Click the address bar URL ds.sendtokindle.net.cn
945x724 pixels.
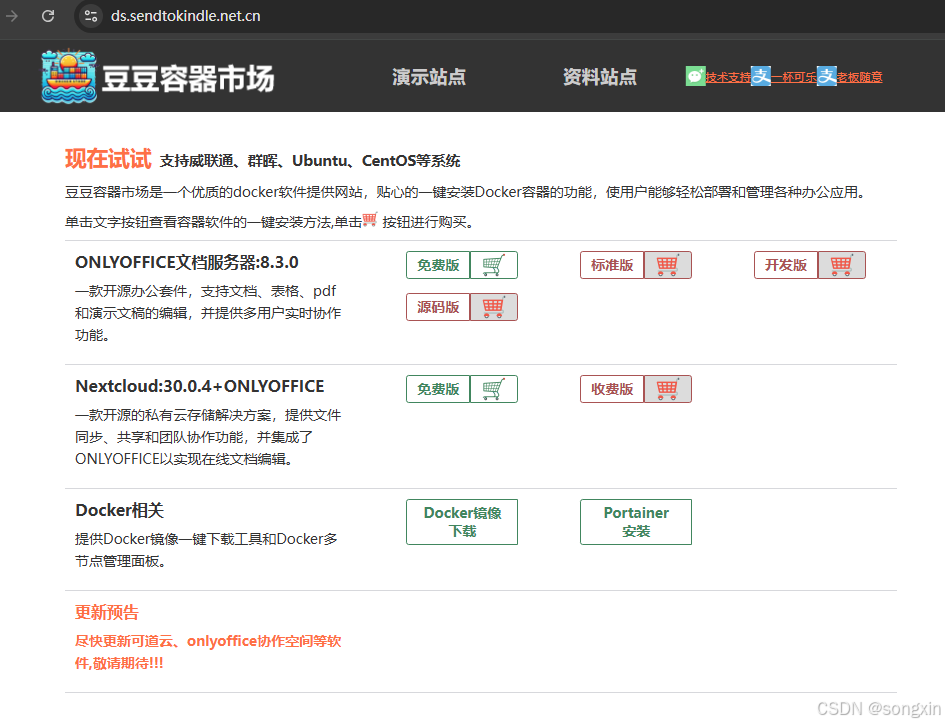186,16
